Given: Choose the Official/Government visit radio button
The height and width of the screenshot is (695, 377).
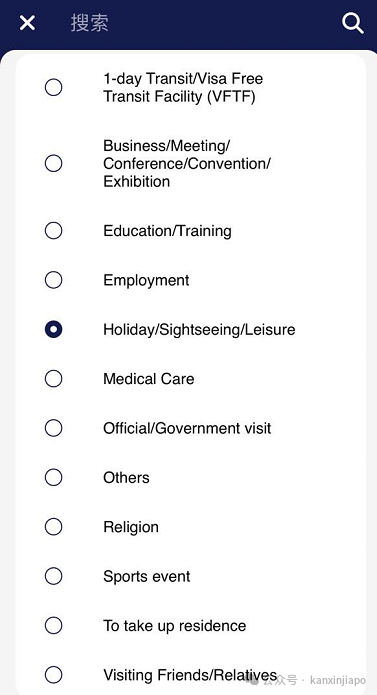Looking at the screenshot, I should click(54, 428).
